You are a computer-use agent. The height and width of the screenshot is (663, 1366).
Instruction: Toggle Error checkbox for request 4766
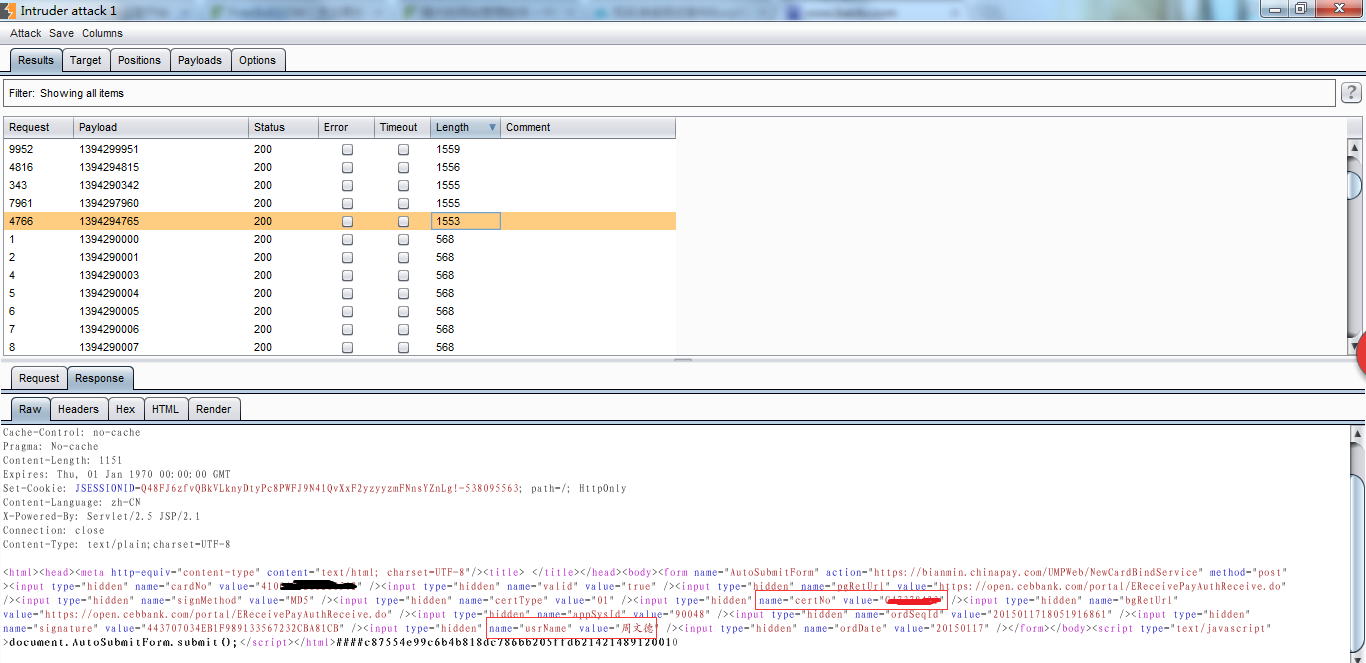pyautogui.click(x=347, y=222)
